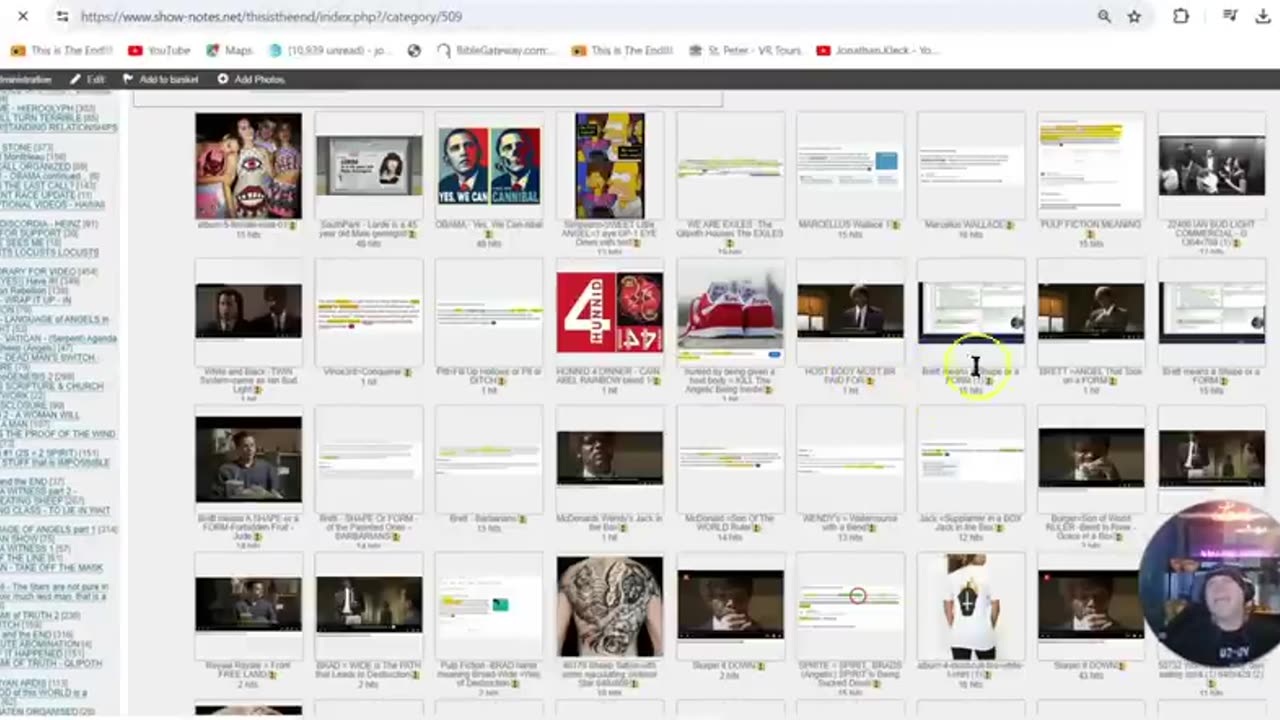The image size is (1280, 720).
Task: Open the BRAD = WIDE is The PATH thumbnail
Action: 369,605
